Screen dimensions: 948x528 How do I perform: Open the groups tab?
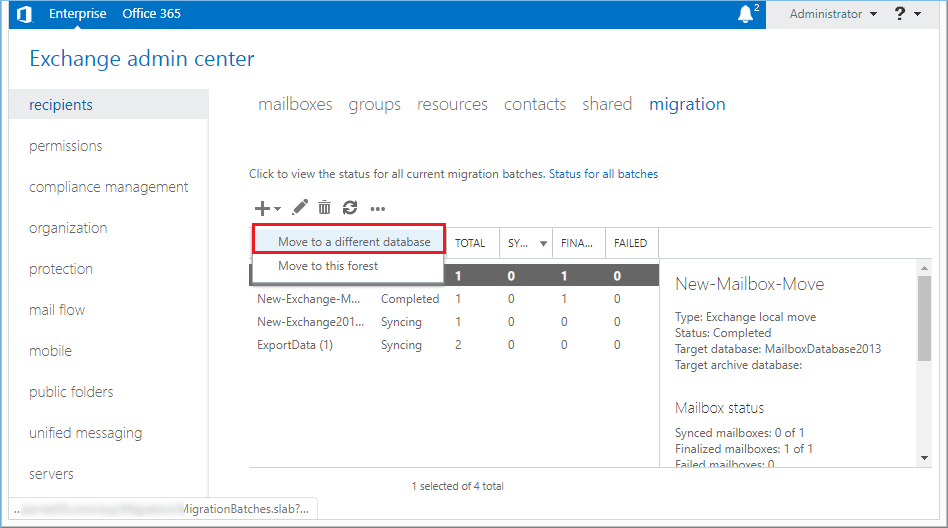coord(374,105)
